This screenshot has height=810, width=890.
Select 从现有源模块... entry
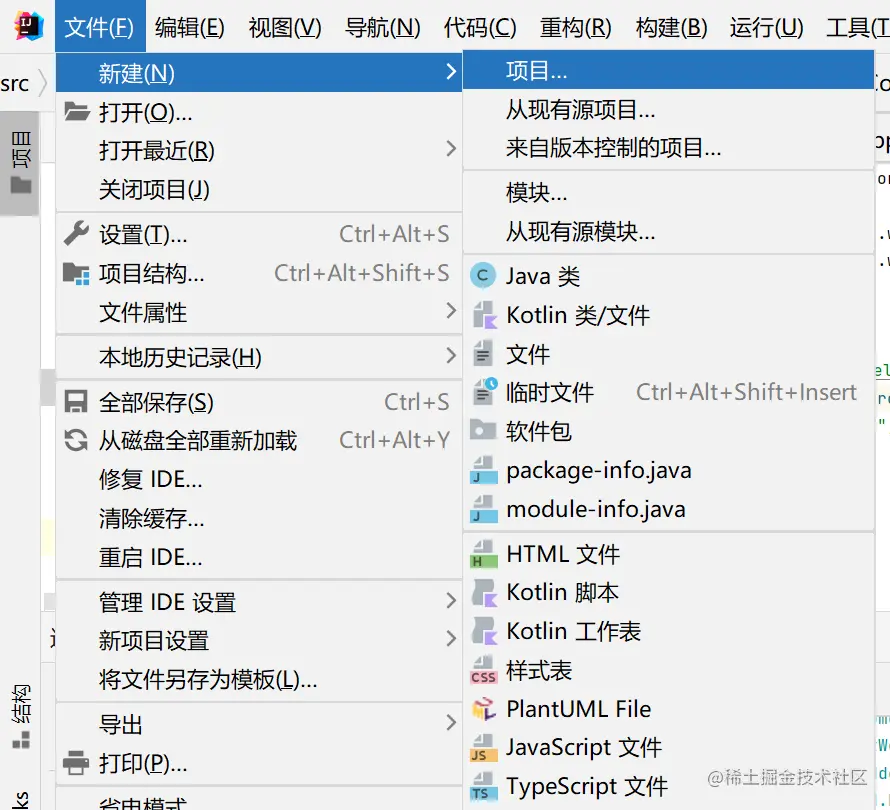pos(668,232)
